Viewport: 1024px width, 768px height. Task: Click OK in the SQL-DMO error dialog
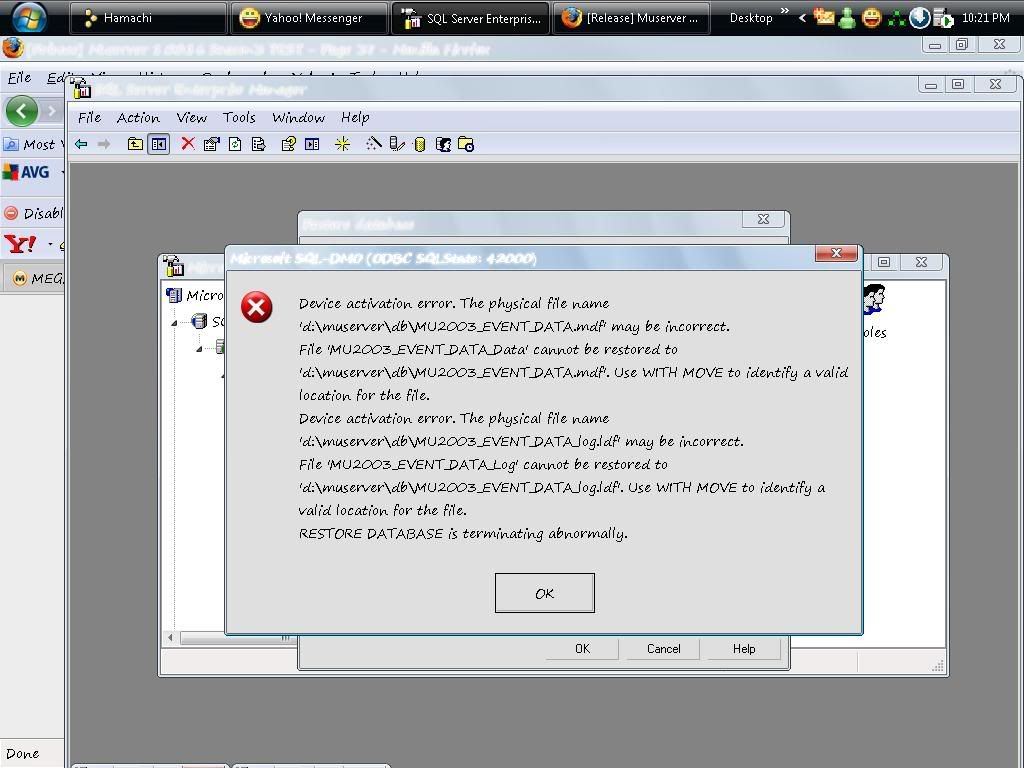tap(544, 593)
